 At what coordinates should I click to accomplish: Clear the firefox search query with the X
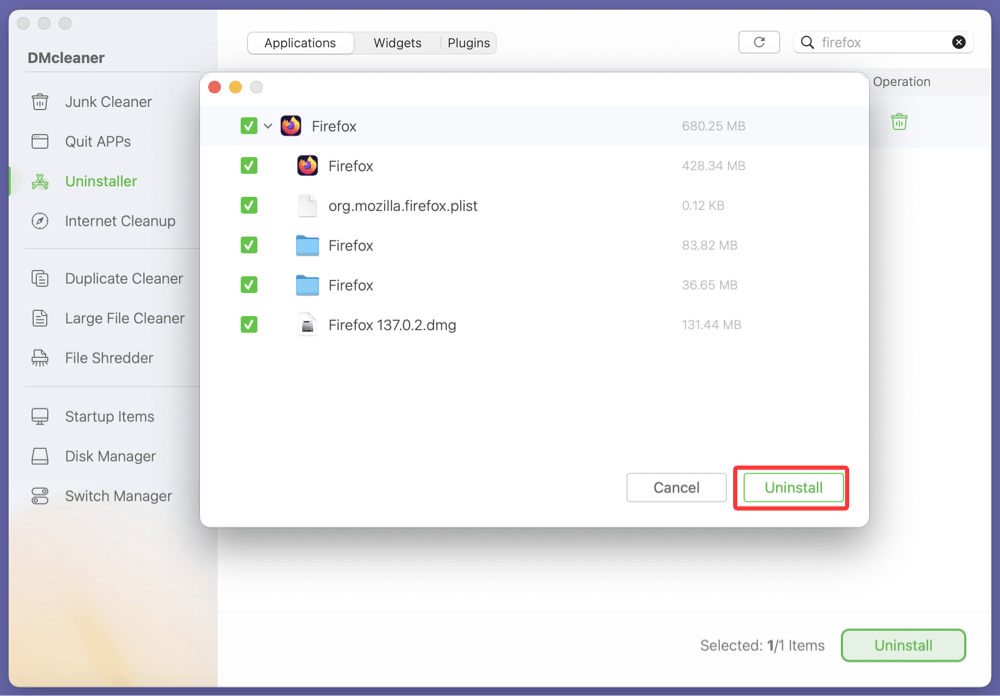(x=958, y=41)
